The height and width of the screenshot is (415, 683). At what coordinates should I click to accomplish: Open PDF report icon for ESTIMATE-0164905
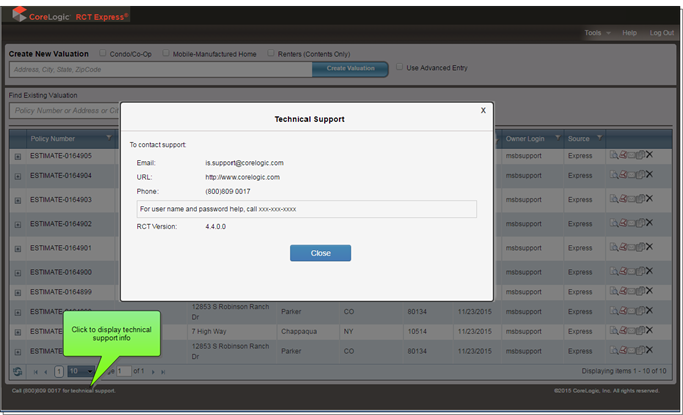pyautogui.click(x=623, y=155)
